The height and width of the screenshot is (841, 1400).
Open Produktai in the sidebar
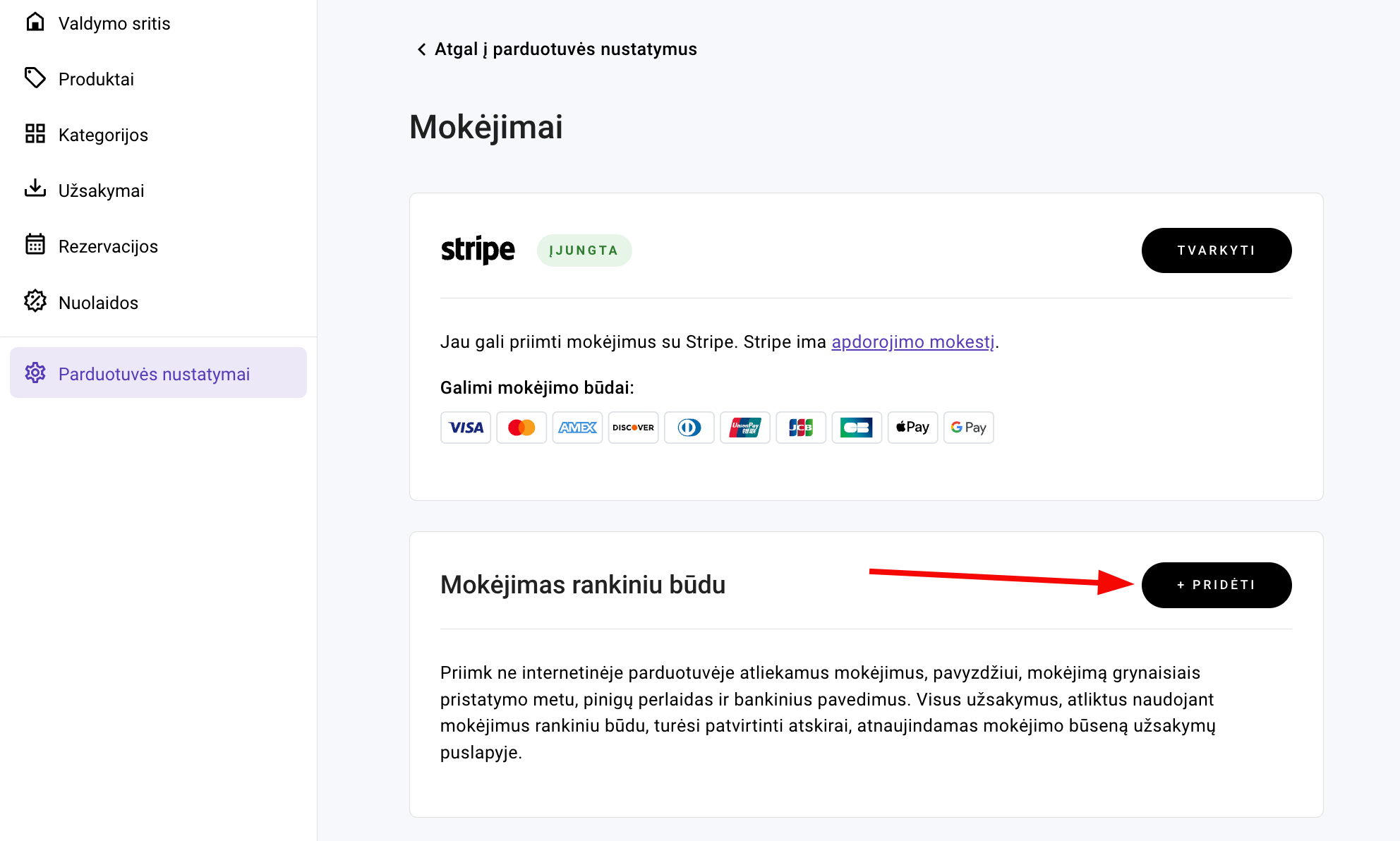(x=96, y=79)
